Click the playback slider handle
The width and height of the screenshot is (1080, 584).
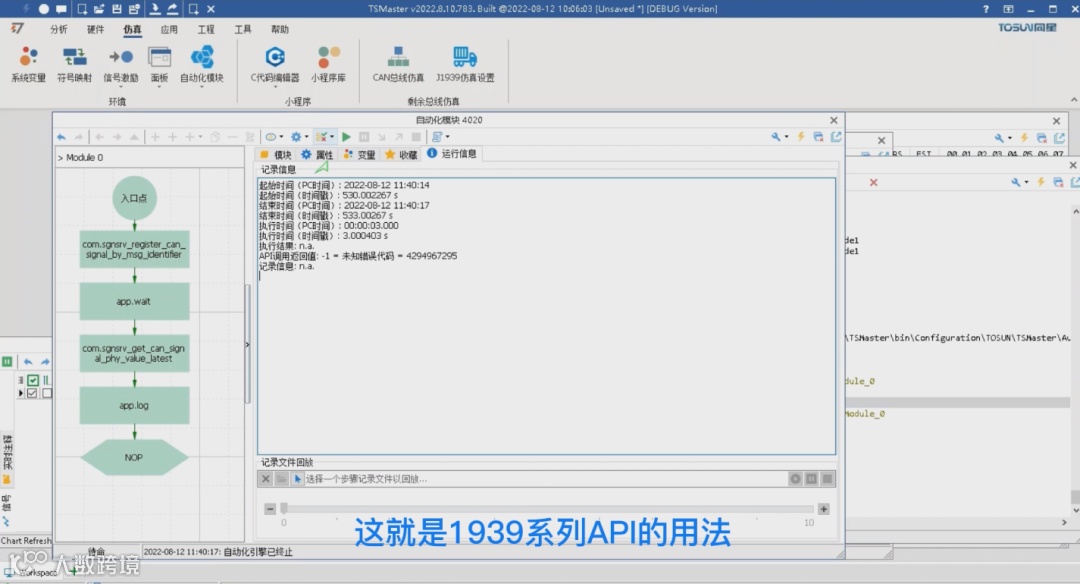(284, 509)
